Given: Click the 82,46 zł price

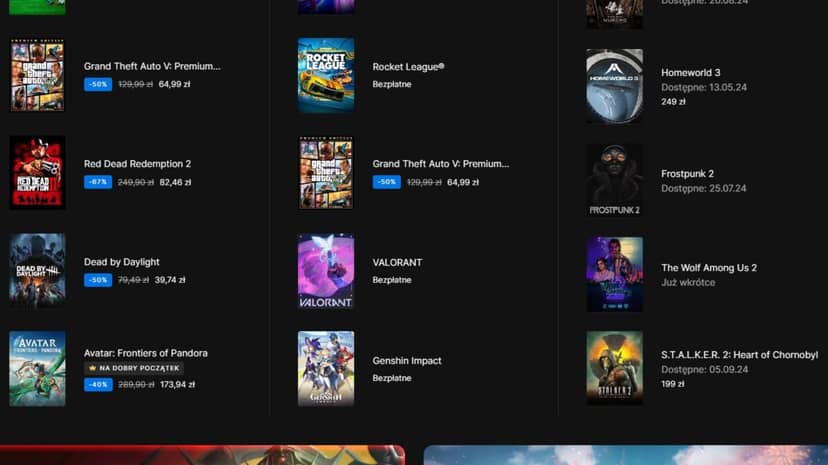Looking at the screenshot, I should 175,182.
